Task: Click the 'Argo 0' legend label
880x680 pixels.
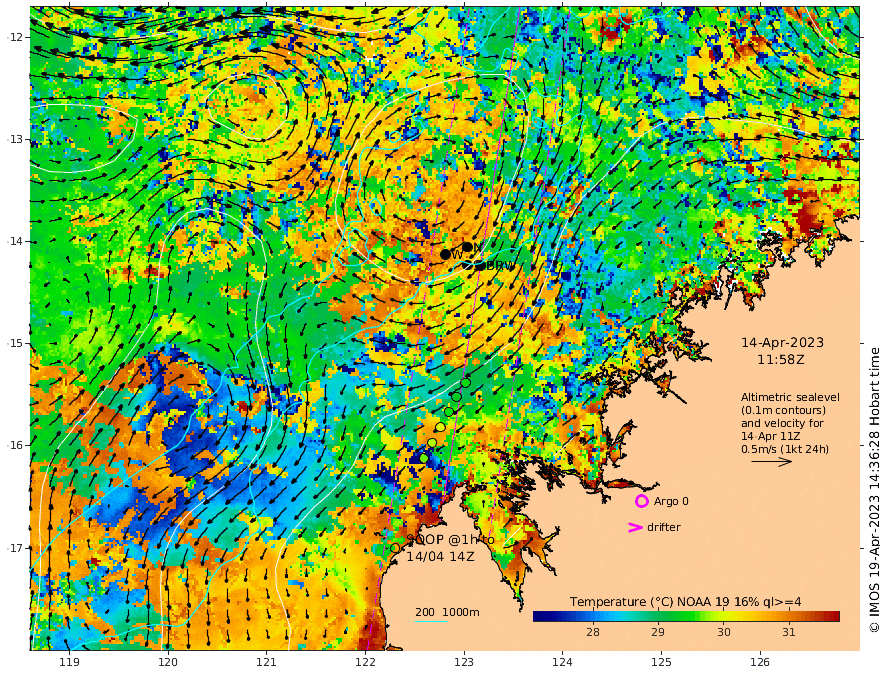Action: [671, 501]
